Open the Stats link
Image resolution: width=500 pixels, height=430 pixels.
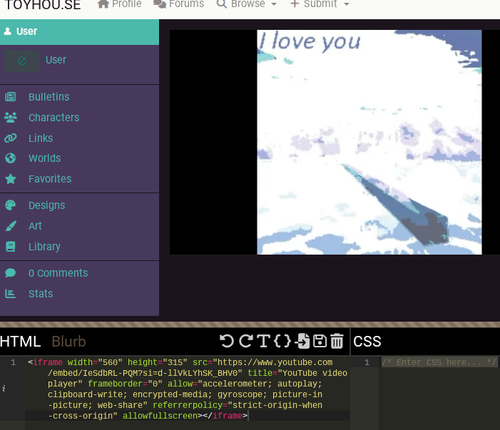coord(40,294)
